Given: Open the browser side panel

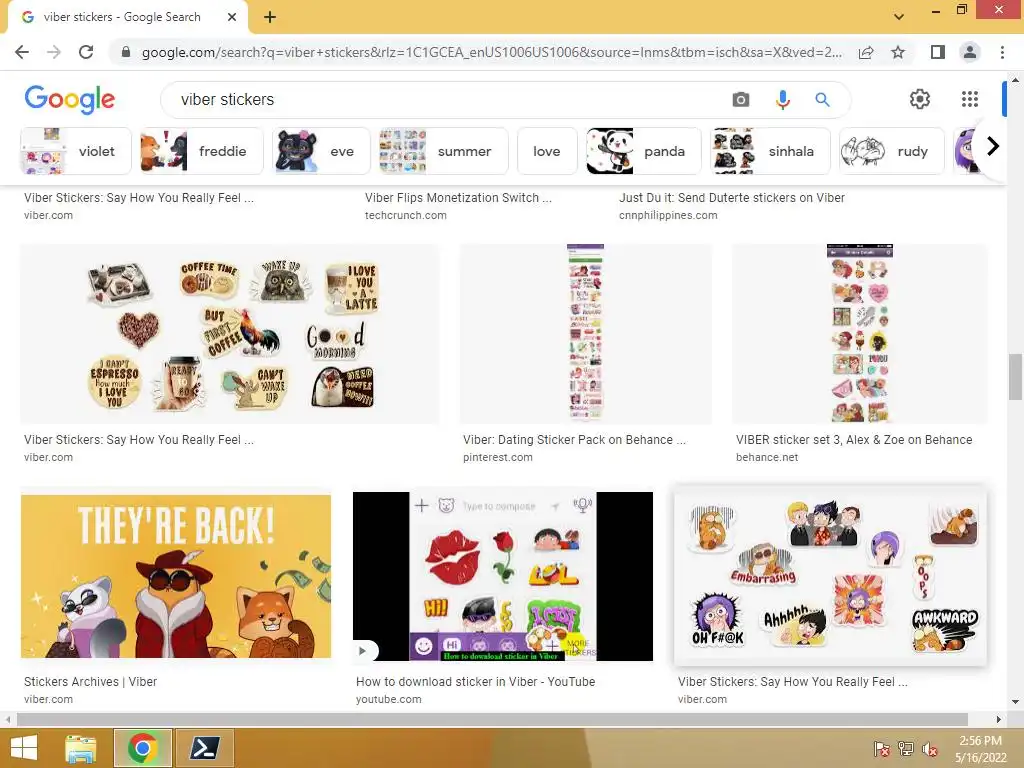Looking at the screenshot, I should 938,52.
